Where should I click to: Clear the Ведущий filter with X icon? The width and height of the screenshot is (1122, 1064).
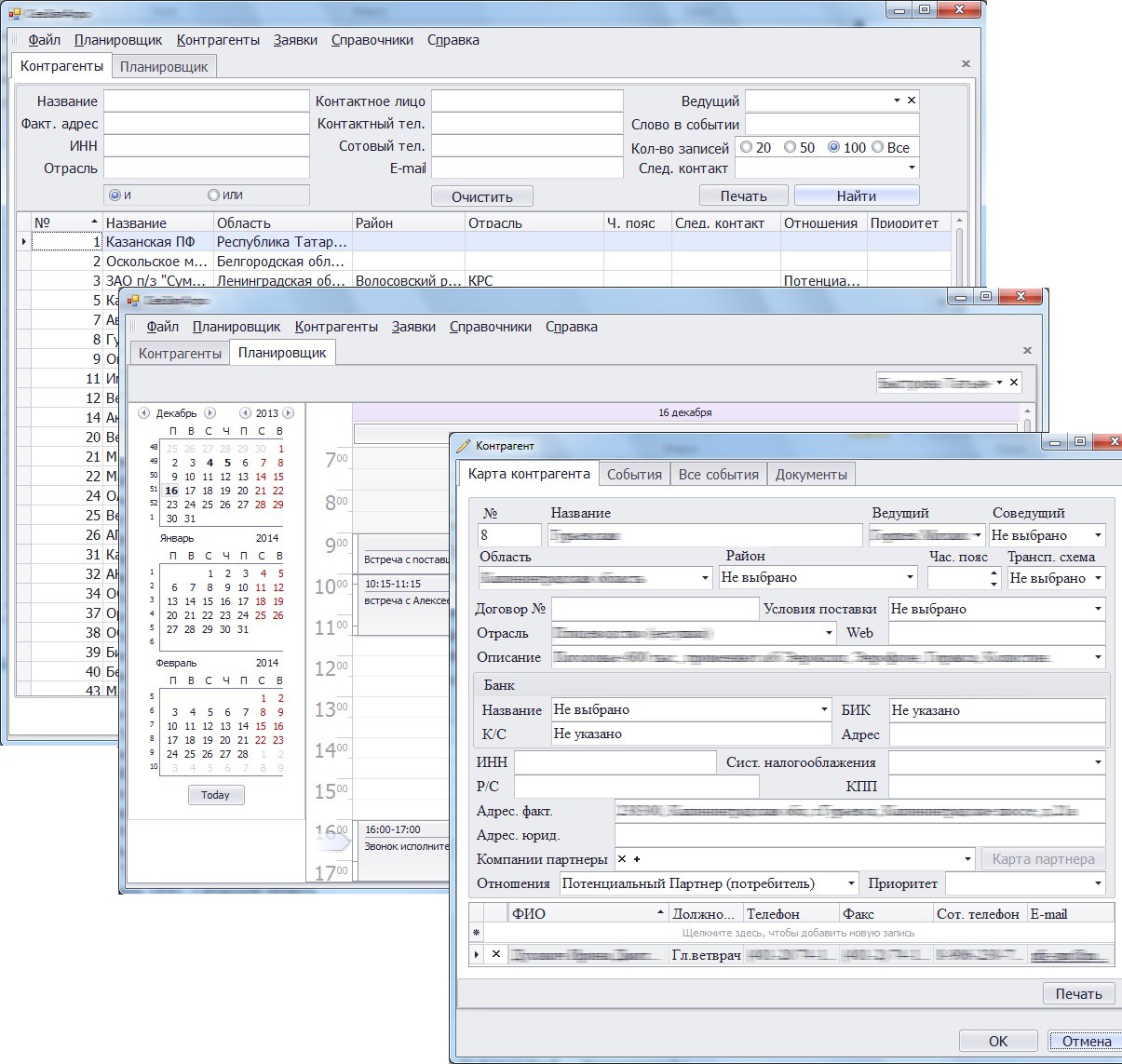click(912, 100)
